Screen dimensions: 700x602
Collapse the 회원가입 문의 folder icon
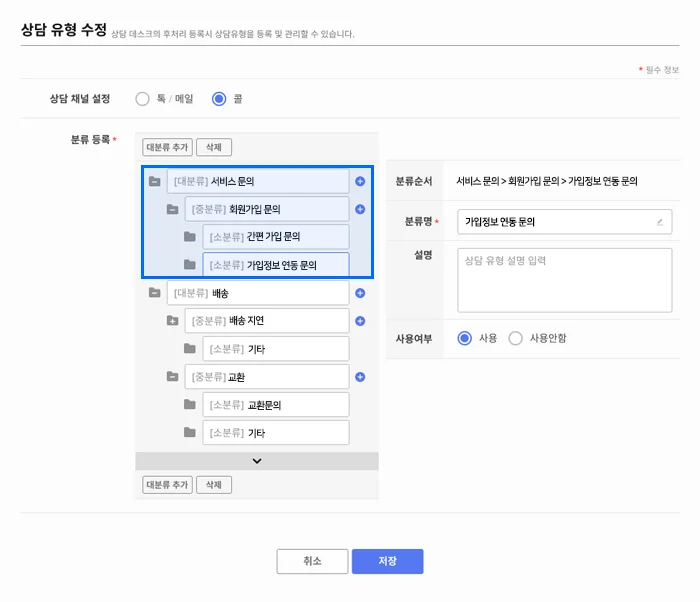coord(172,209)
